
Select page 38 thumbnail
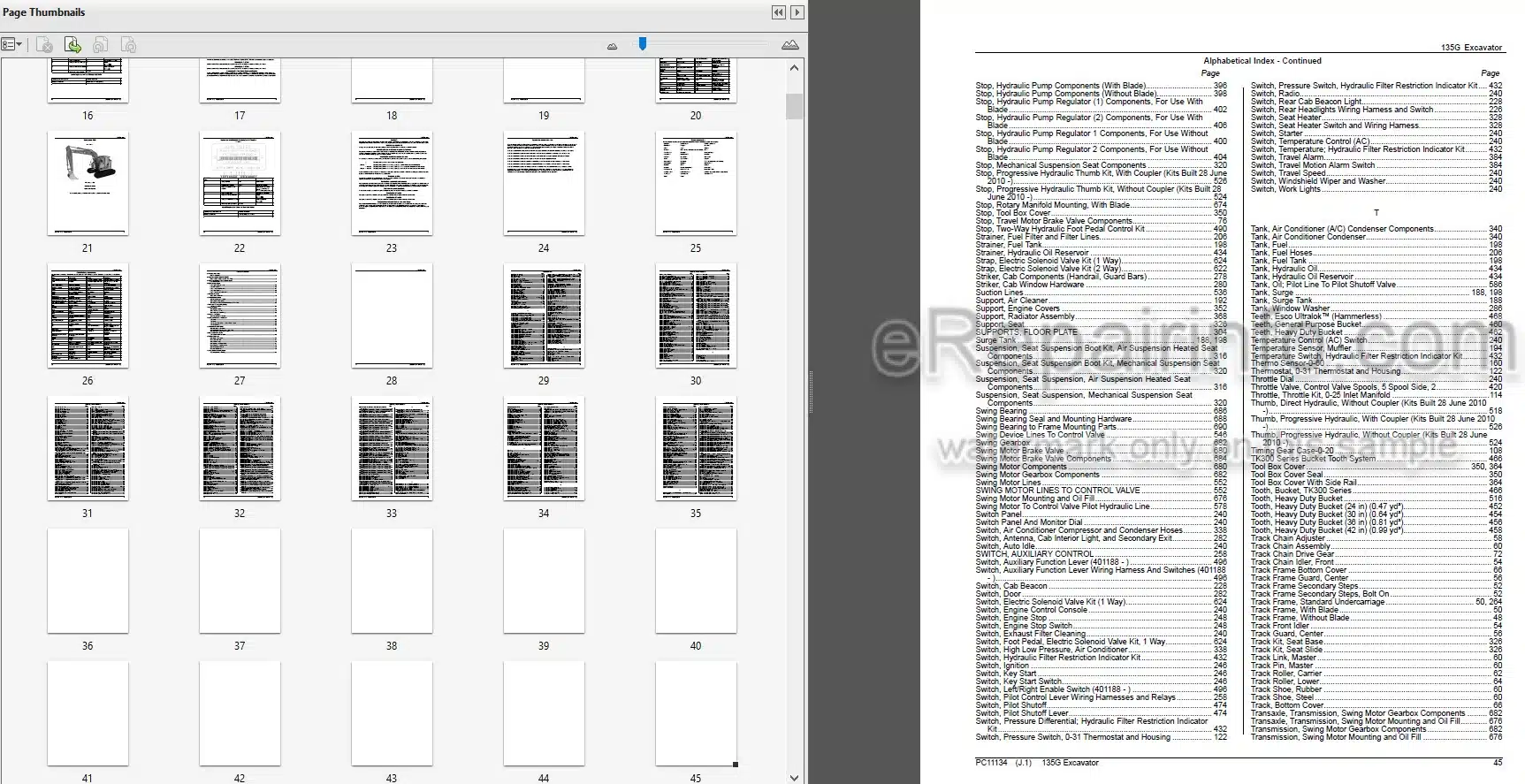pyautogui.click(x=392, y=582)
